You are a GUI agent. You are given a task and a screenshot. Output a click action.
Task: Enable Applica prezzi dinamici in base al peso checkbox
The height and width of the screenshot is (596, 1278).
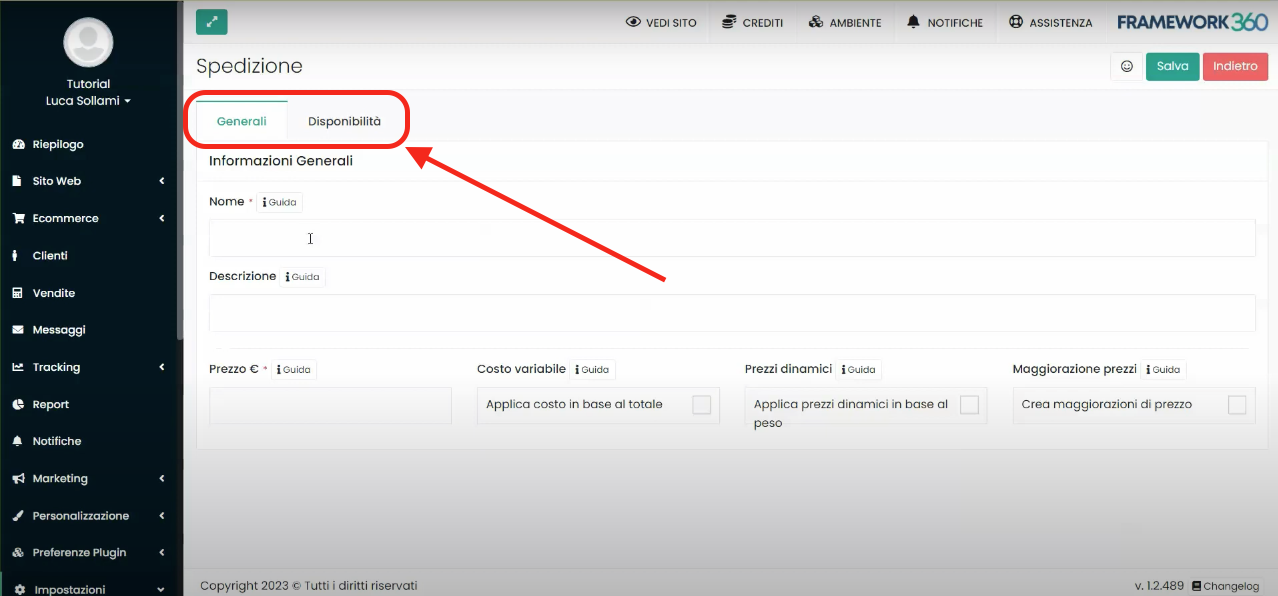[969, 404]
